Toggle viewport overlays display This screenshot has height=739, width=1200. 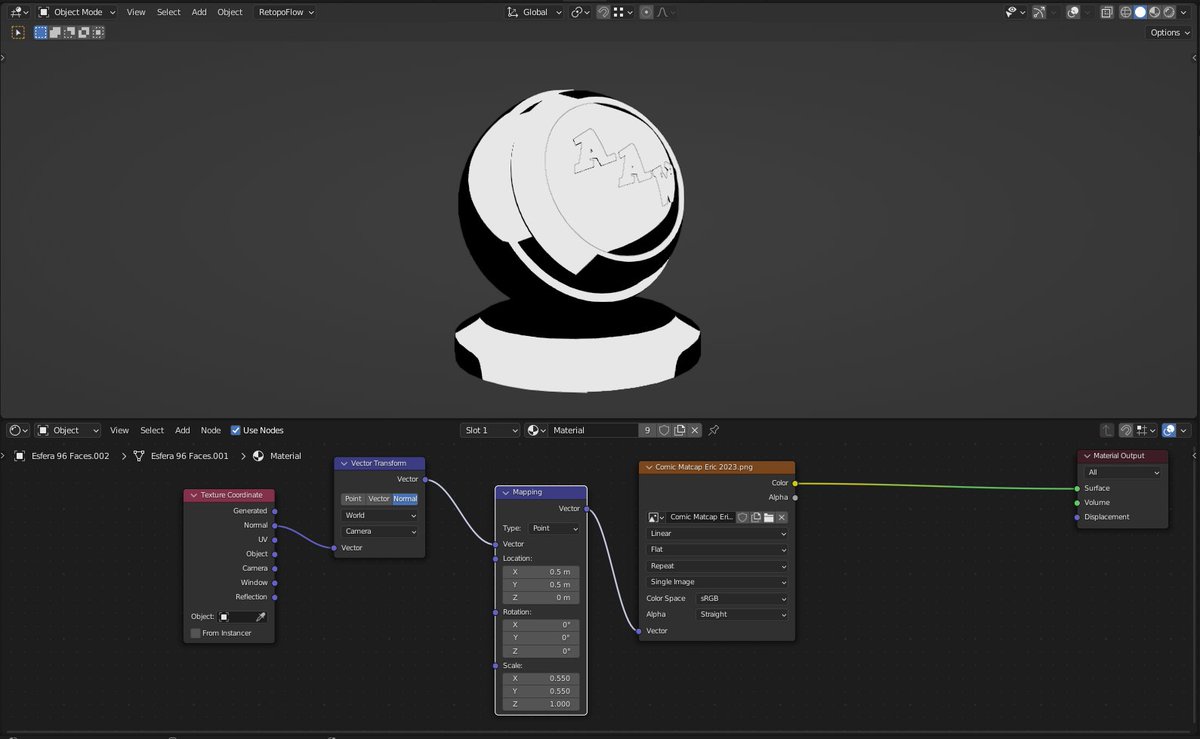tap(1072, 12)
